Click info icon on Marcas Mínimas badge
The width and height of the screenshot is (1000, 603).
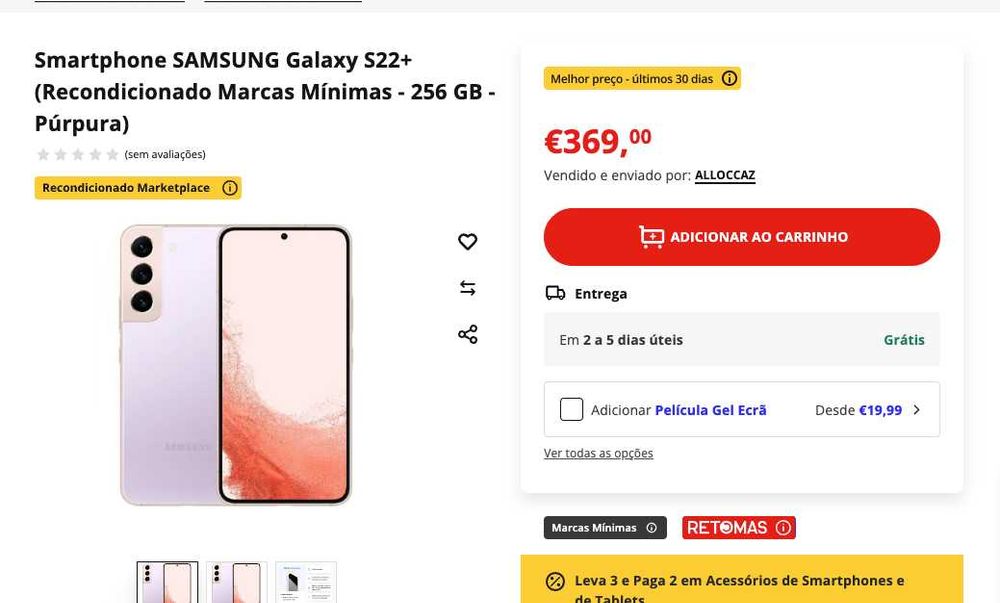[x=652, y=528]
